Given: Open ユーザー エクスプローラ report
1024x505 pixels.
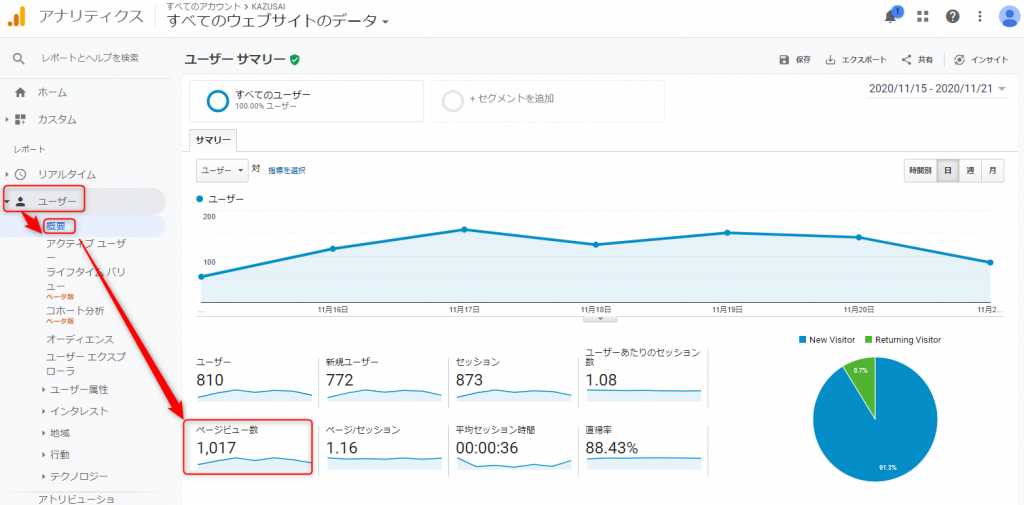Looking at the screenshot, I should coord(86,363).
